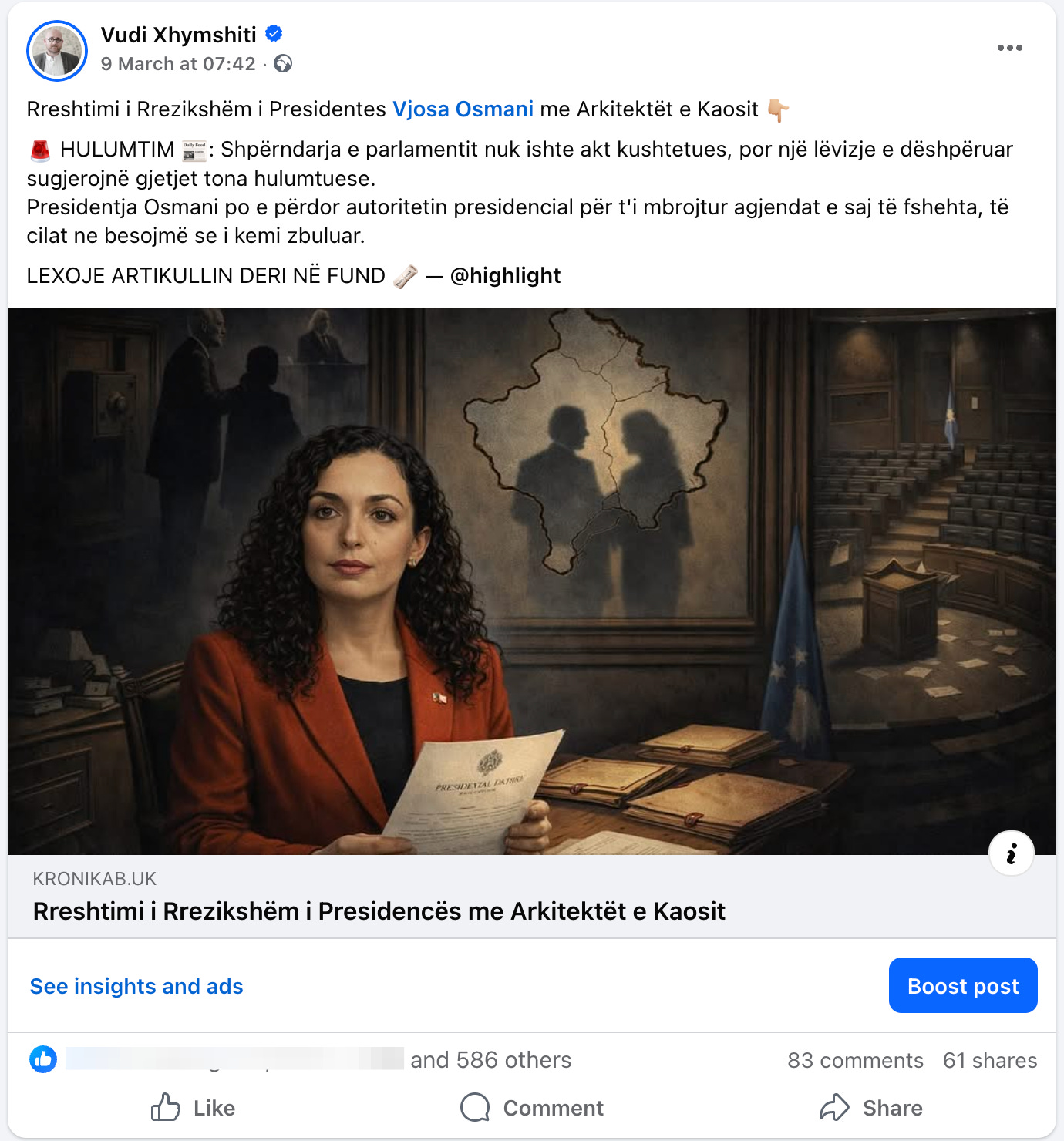Open the Vjosa Osmani tagged link

coord(463,109)
